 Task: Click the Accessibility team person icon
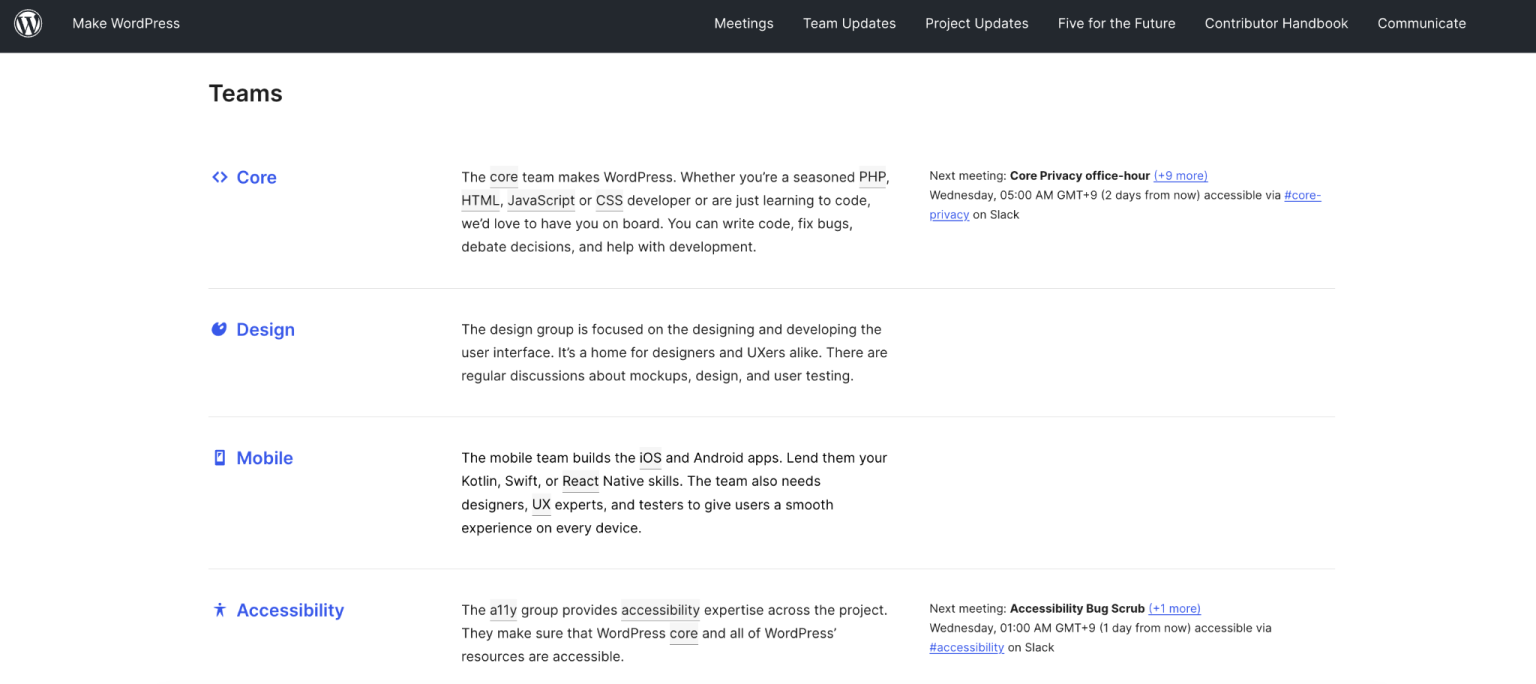(220, 610)
